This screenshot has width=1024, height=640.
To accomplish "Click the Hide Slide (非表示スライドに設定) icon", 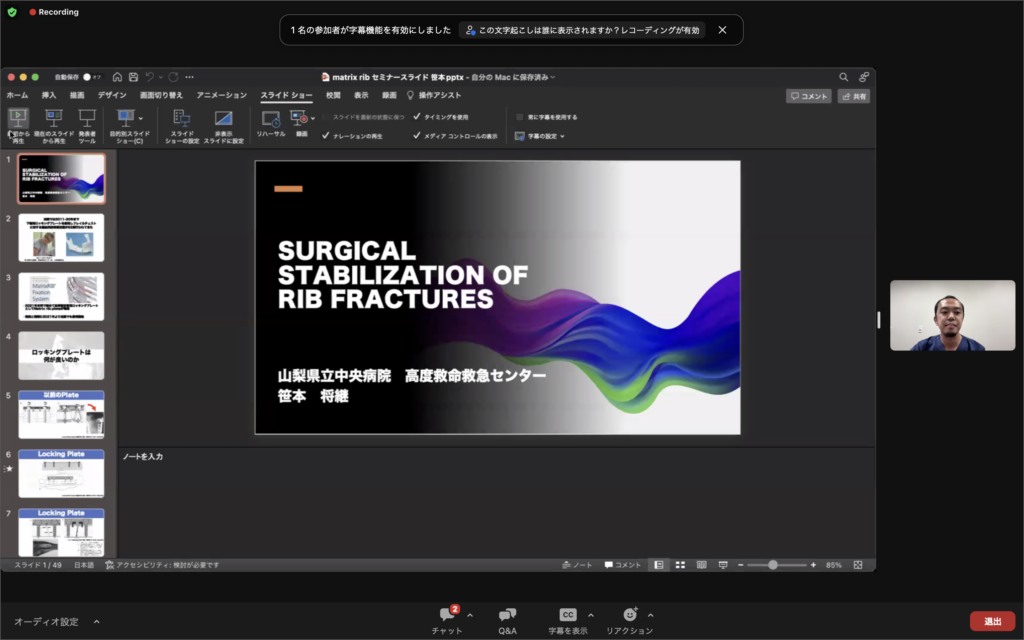I will click(223, 119).
